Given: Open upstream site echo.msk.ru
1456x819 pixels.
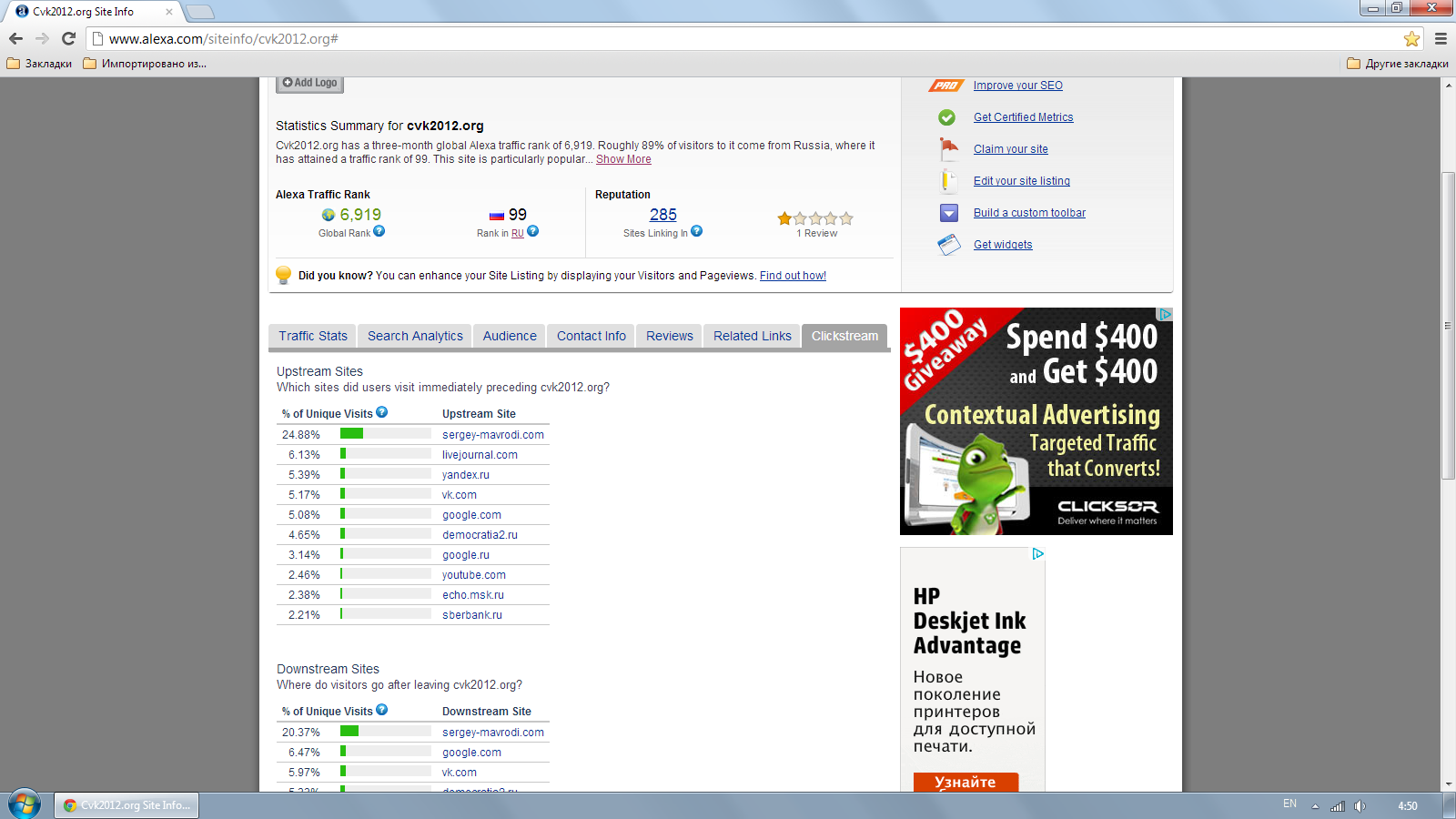Looking at the screenshot, I should (x=473, y=595).
